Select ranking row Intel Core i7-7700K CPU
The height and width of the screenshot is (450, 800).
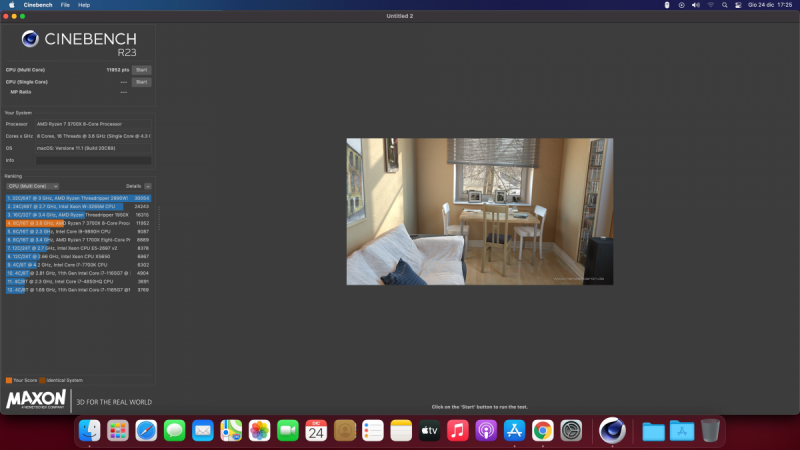pyautogui.click(x=78, y=265)
